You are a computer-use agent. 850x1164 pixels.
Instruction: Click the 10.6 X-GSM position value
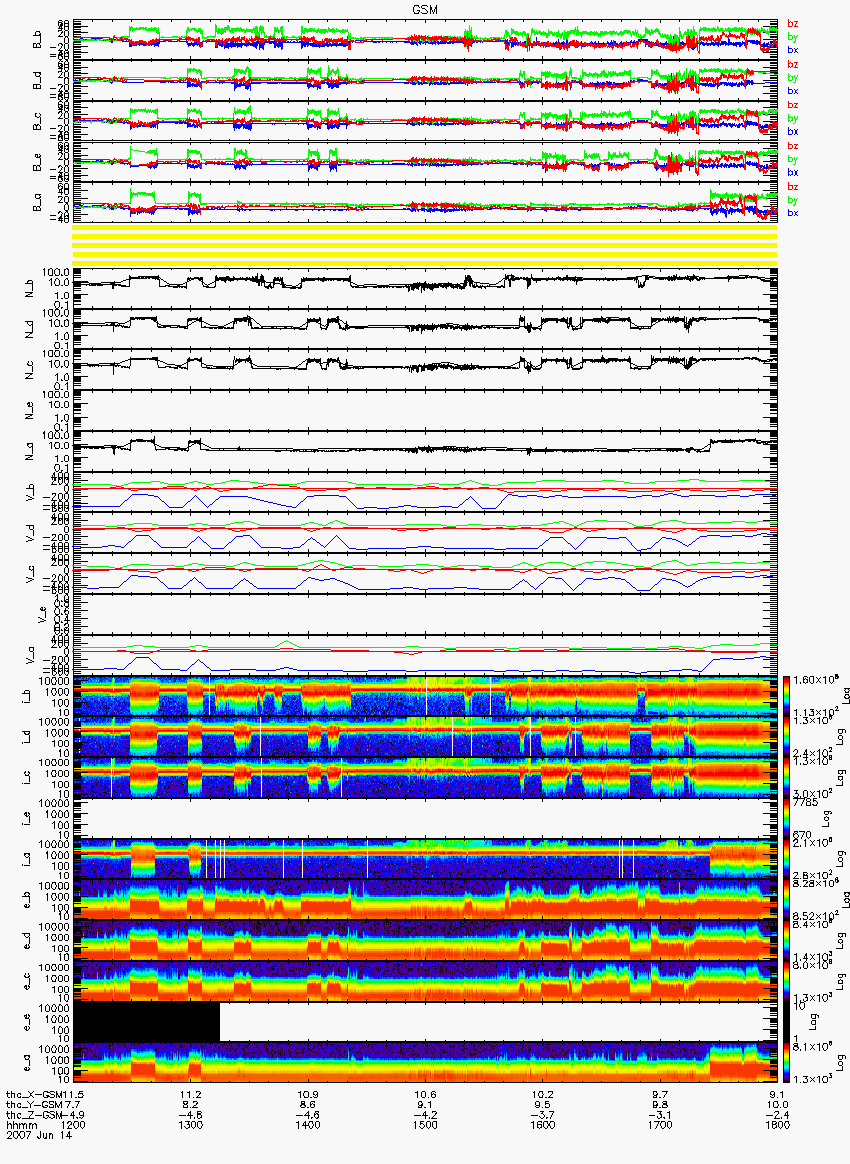[425, 1095]
